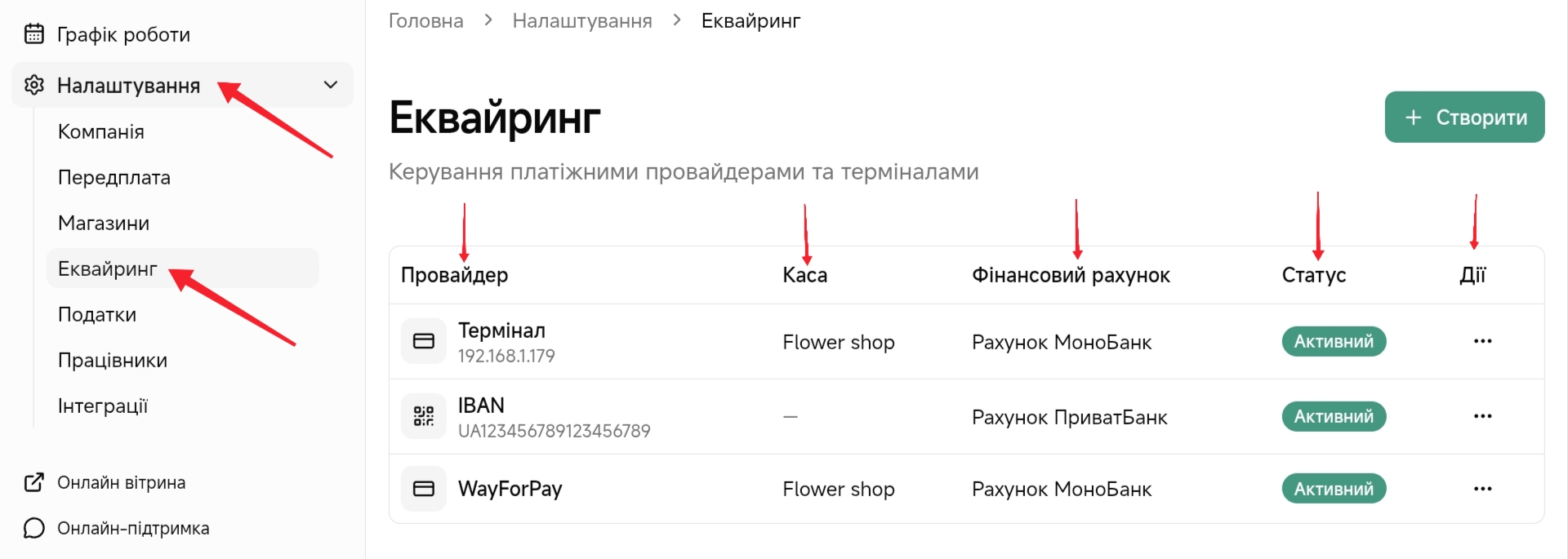Click the calendar icon beside Графік роботи
Screen dimensions: 1568x559
[33, 34]
